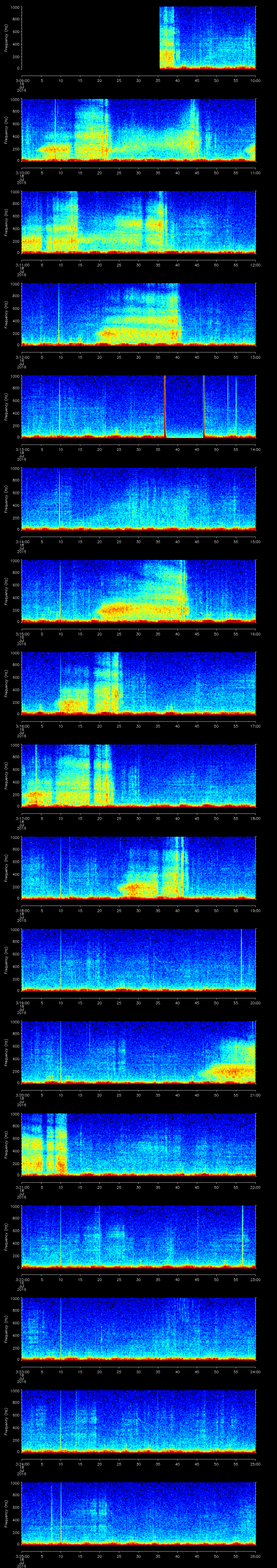The height and width of the screenshot is (1568, 277).
Task: Click the 3:18:00 time axis label
Action: (x=22, y=910)
